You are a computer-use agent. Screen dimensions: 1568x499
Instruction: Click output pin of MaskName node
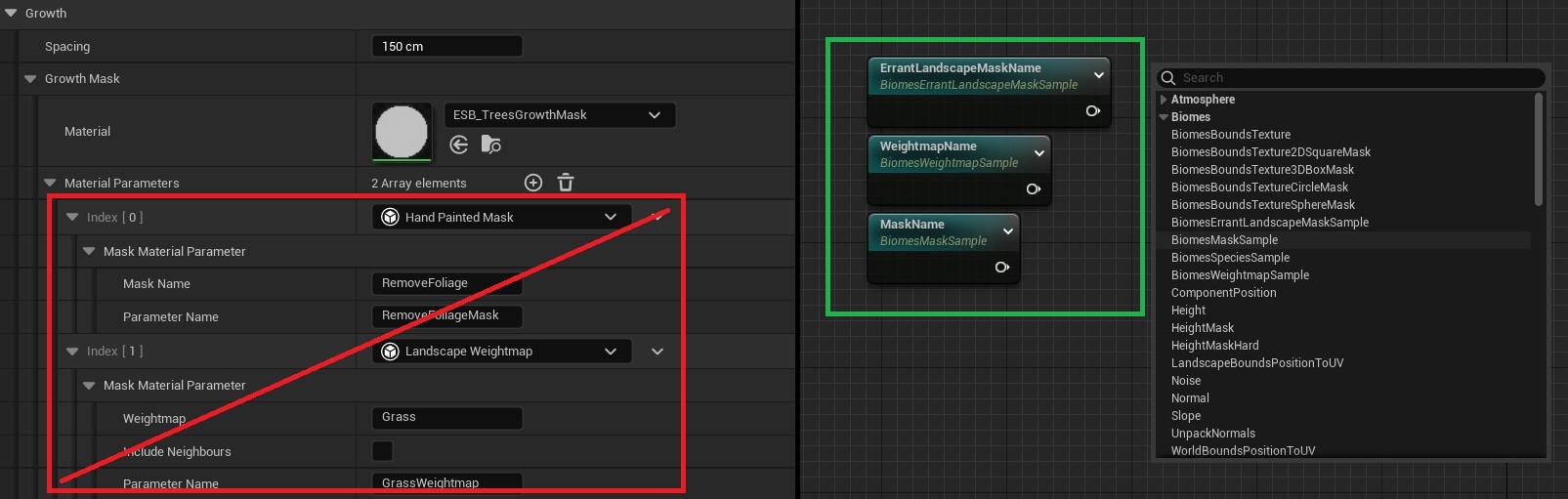pyautogui.click(x=1001, y=268)
